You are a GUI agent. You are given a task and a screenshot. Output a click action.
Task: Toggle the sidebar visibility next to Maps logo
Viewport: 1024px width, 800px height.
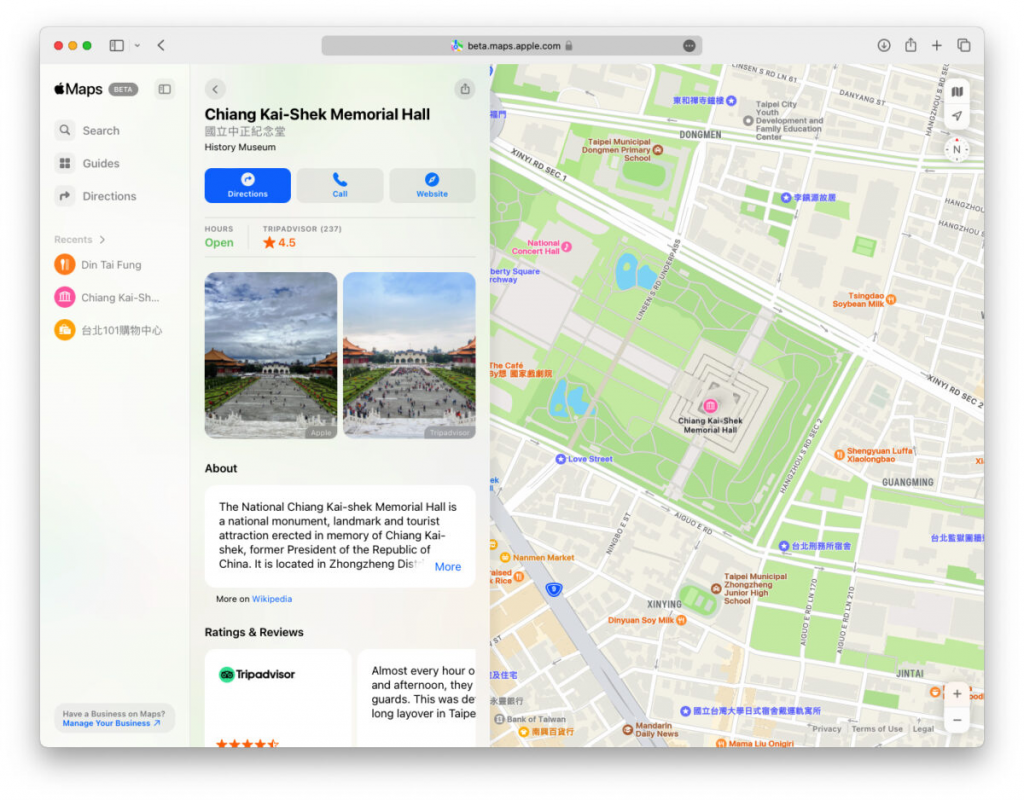164,89
